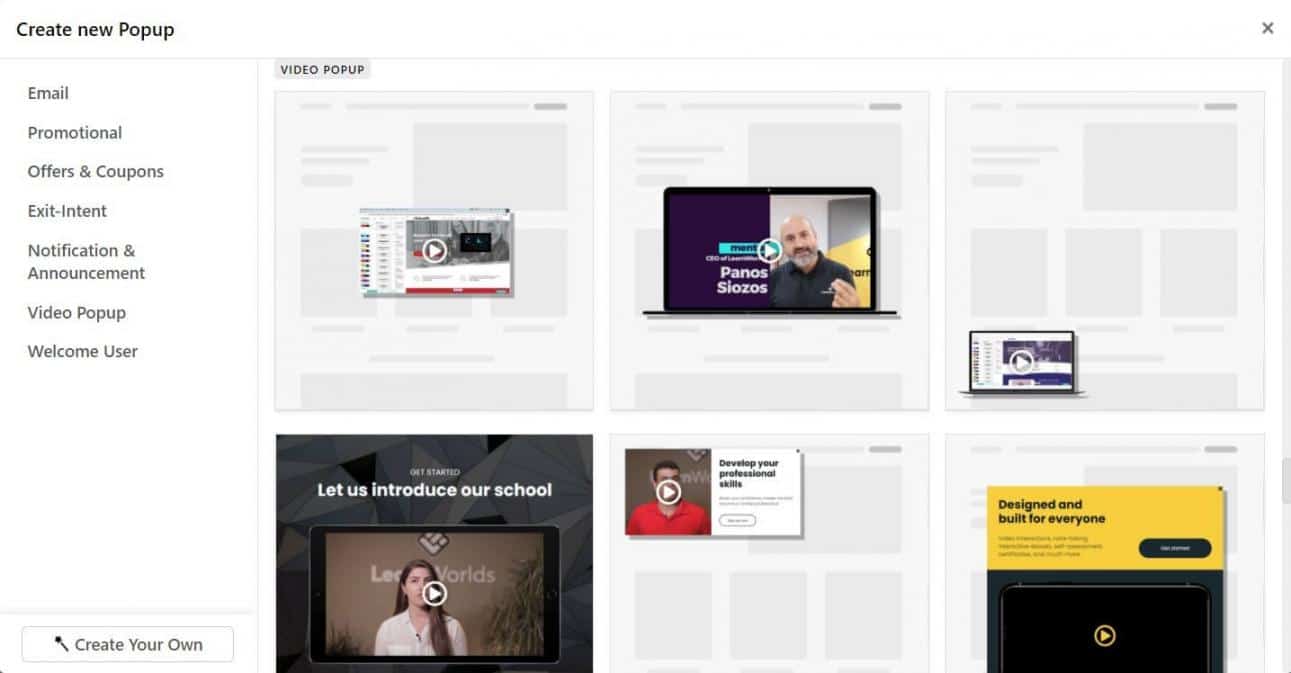Open Notification & Announcement templates

[x=86, y=262]
